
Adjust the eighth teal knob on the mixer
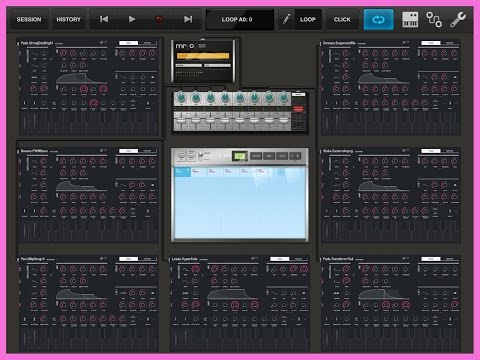point(284,98)
